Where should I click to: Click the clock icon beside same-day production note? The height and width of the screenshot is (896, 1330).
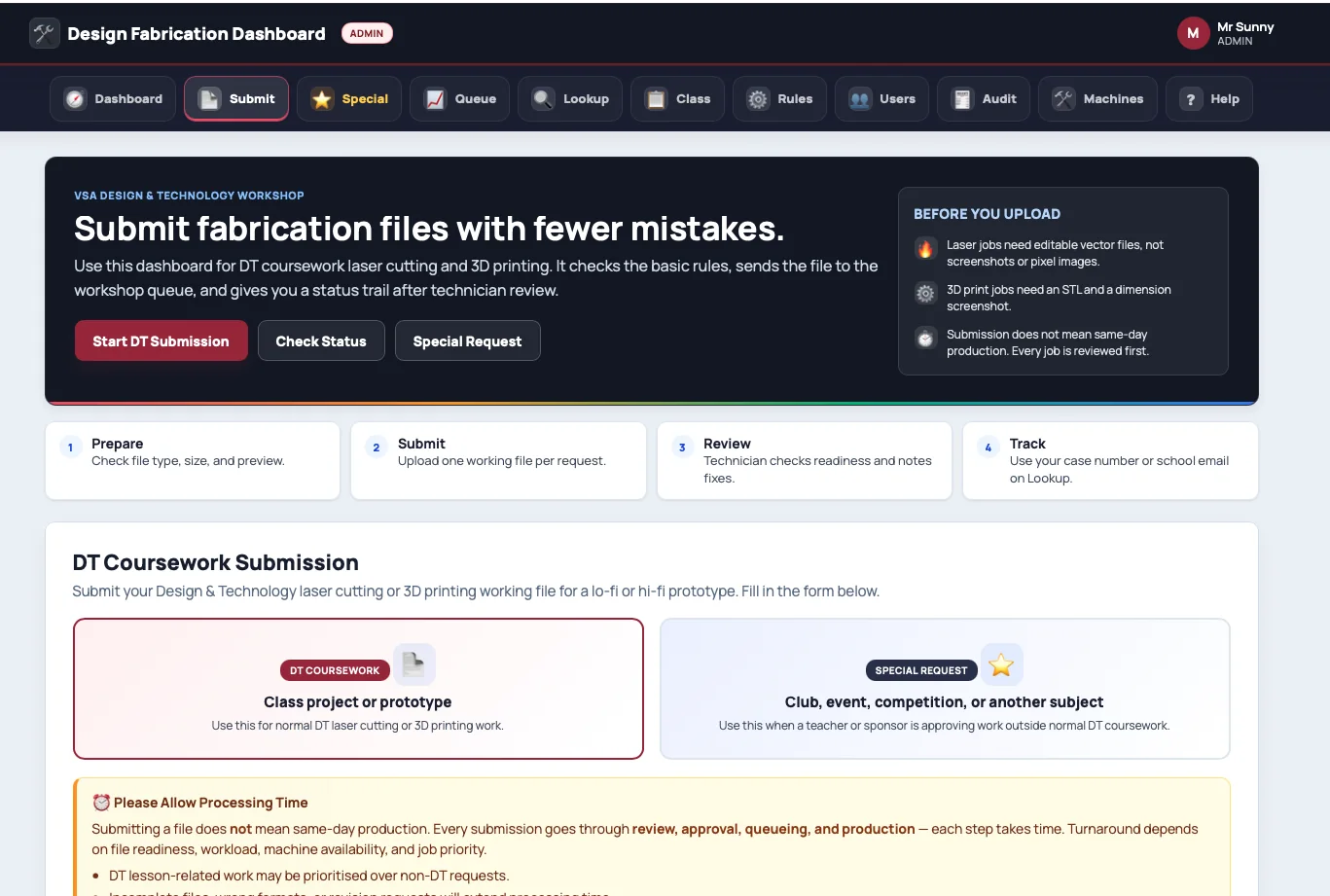(x=925, y=339)
